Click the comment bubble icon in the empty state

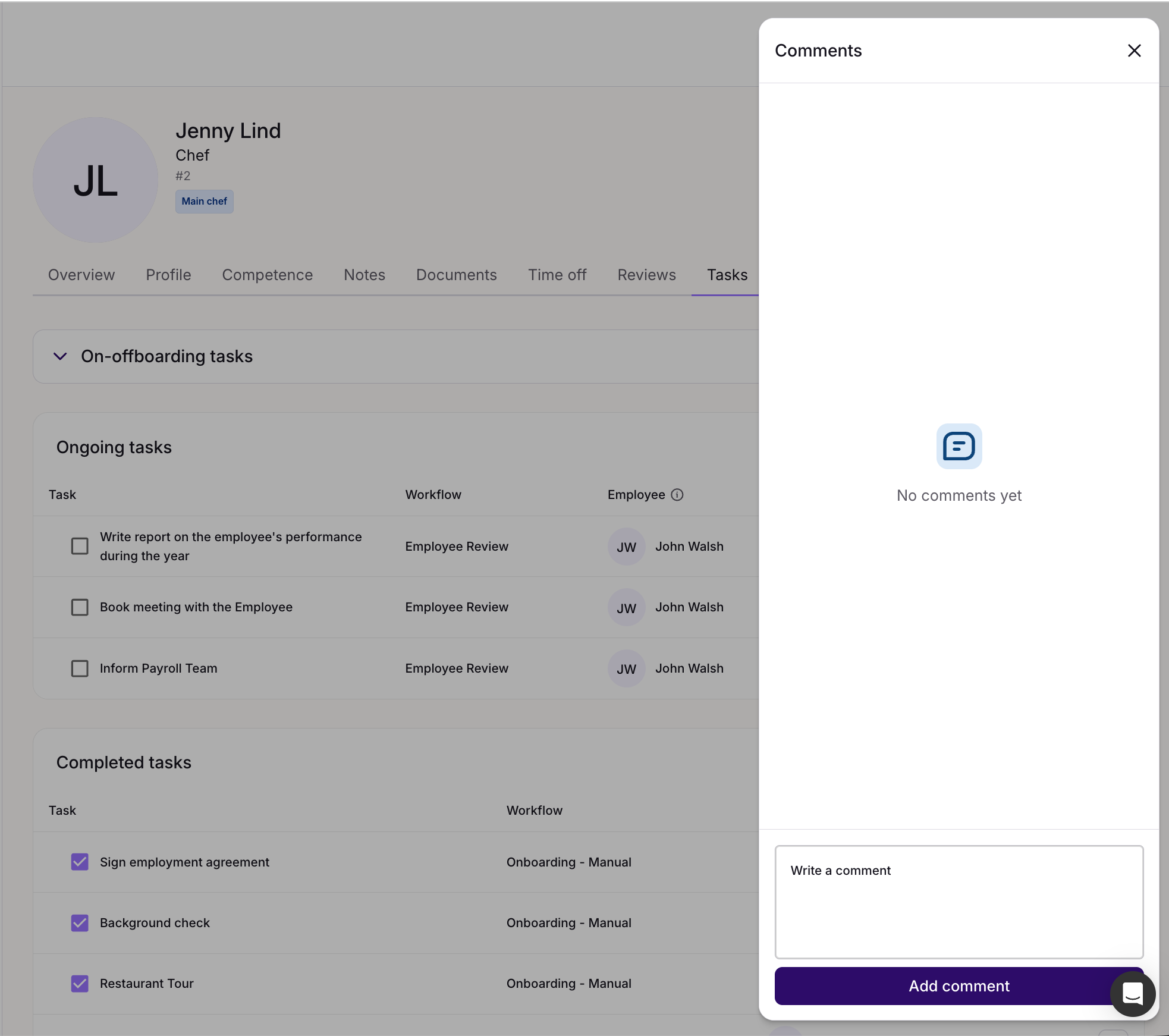click(959, 446)
